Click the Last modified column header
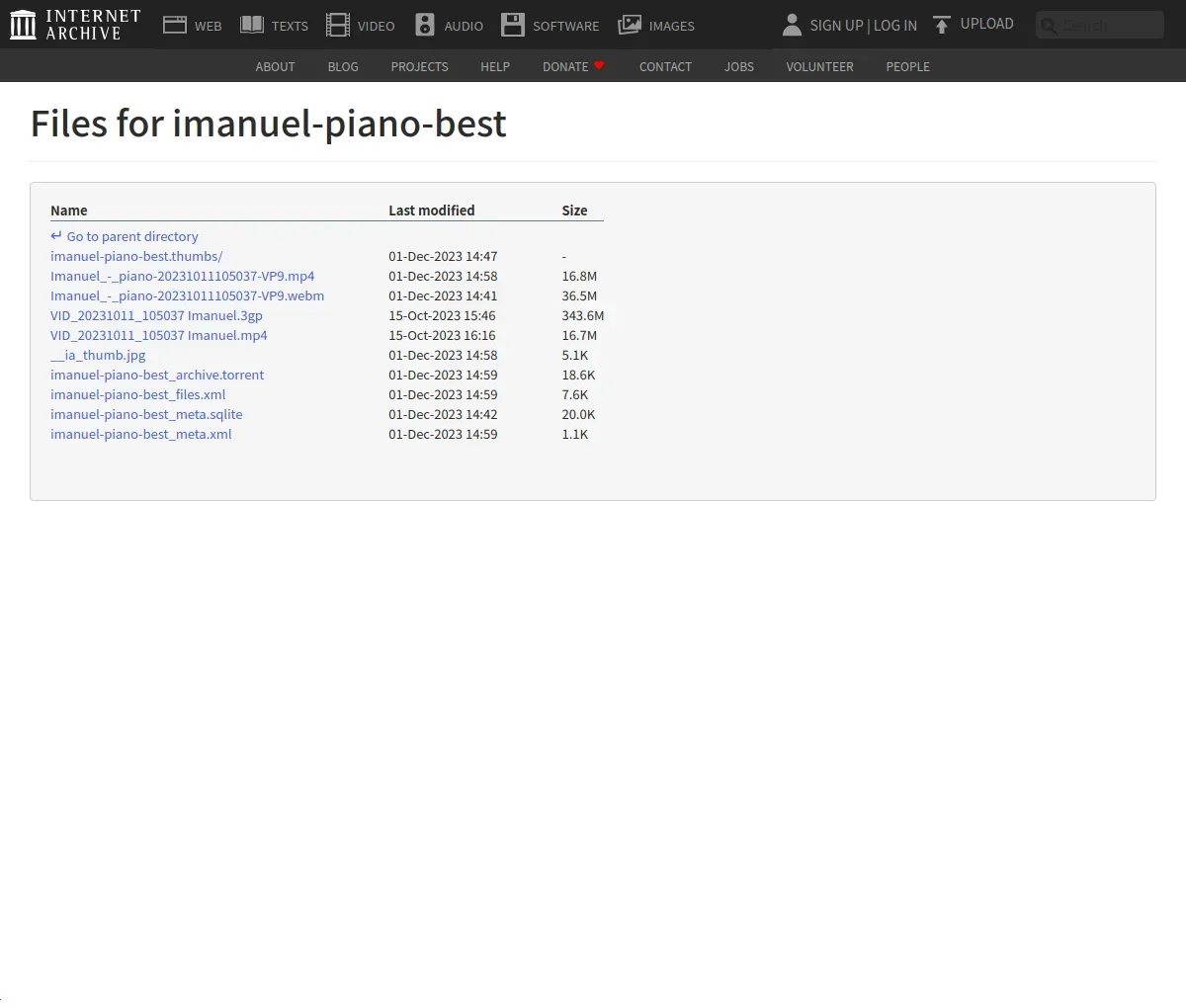The image size is (1186, 1008). coord(432,210)
